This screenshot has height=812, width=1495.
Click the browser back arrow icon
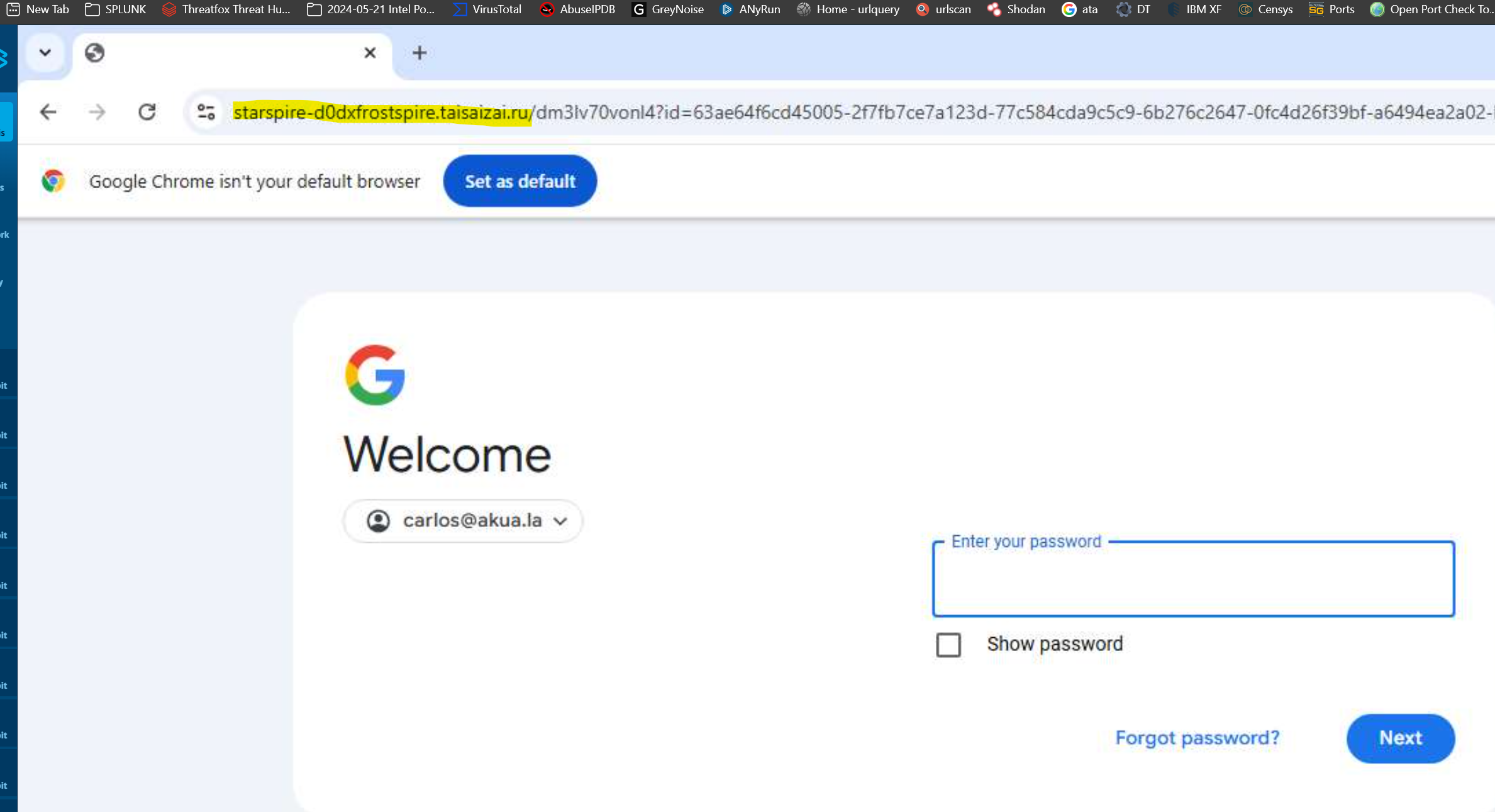48,112
